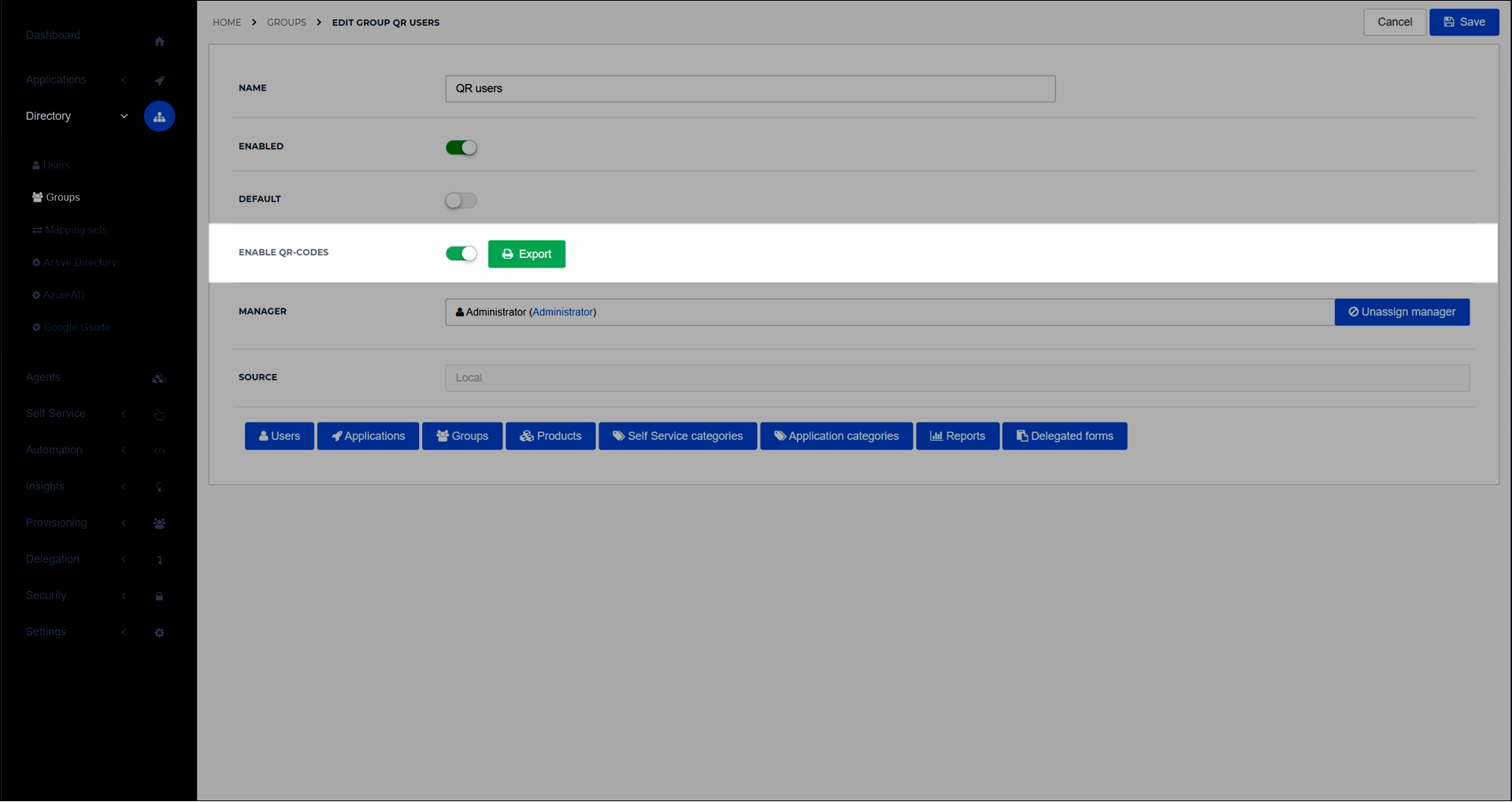
Task: Click the Applications rocket icon in sidebar
Action: [159, 80]
